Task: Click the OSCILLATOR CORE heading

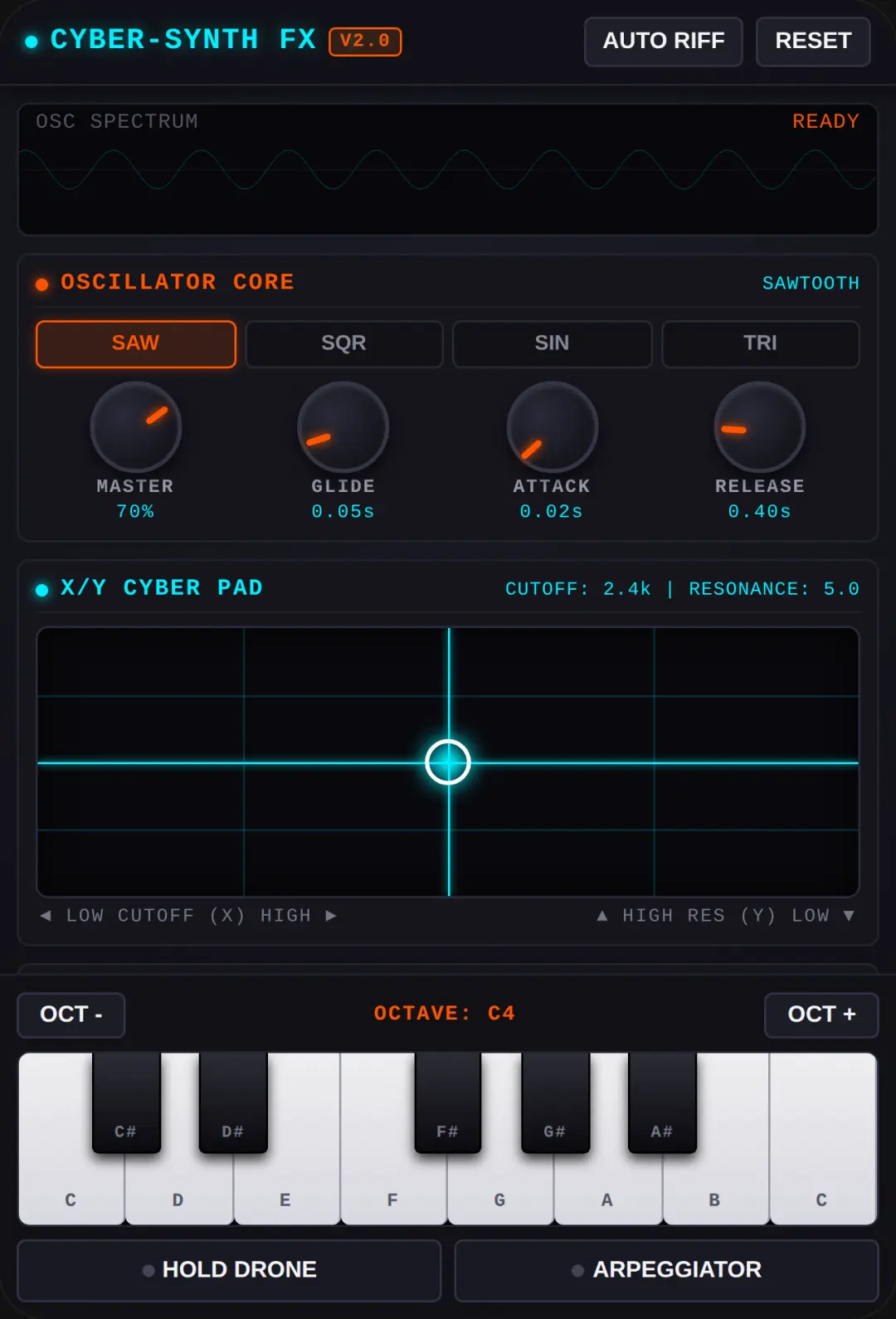Action: tap(178, 282)
